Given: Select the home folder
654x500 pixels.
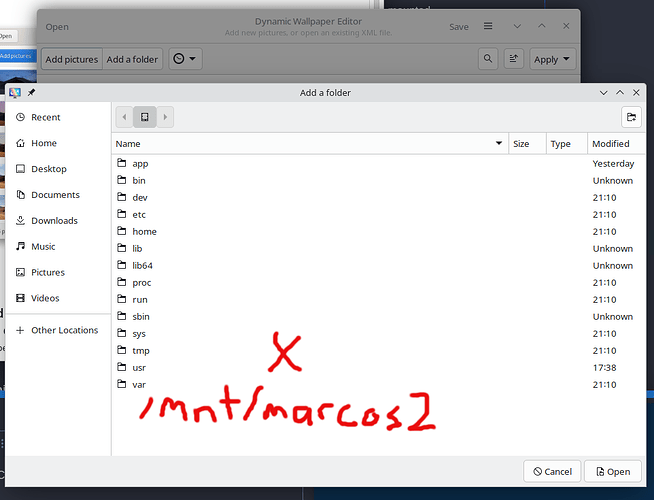Looking at the screenshot, I should (379, 231).
